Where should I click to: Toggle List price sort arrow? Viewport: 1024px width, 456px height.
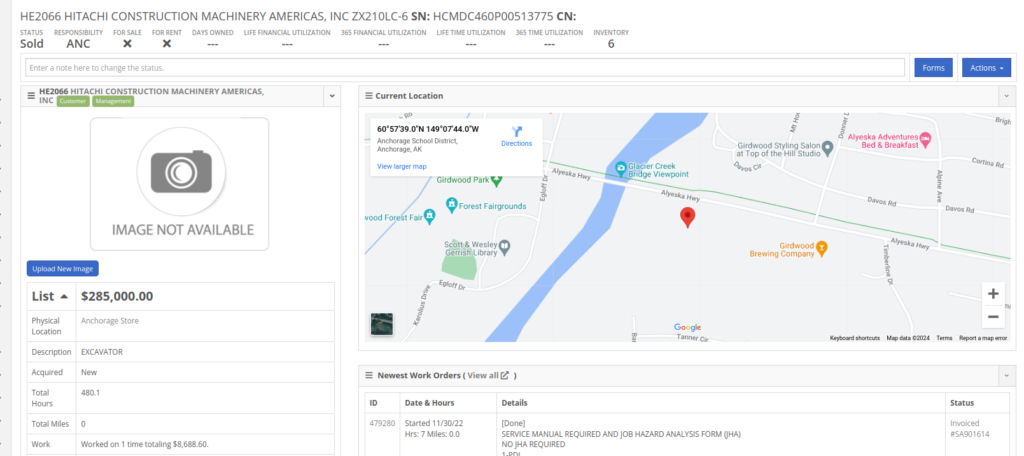[64, 297]
